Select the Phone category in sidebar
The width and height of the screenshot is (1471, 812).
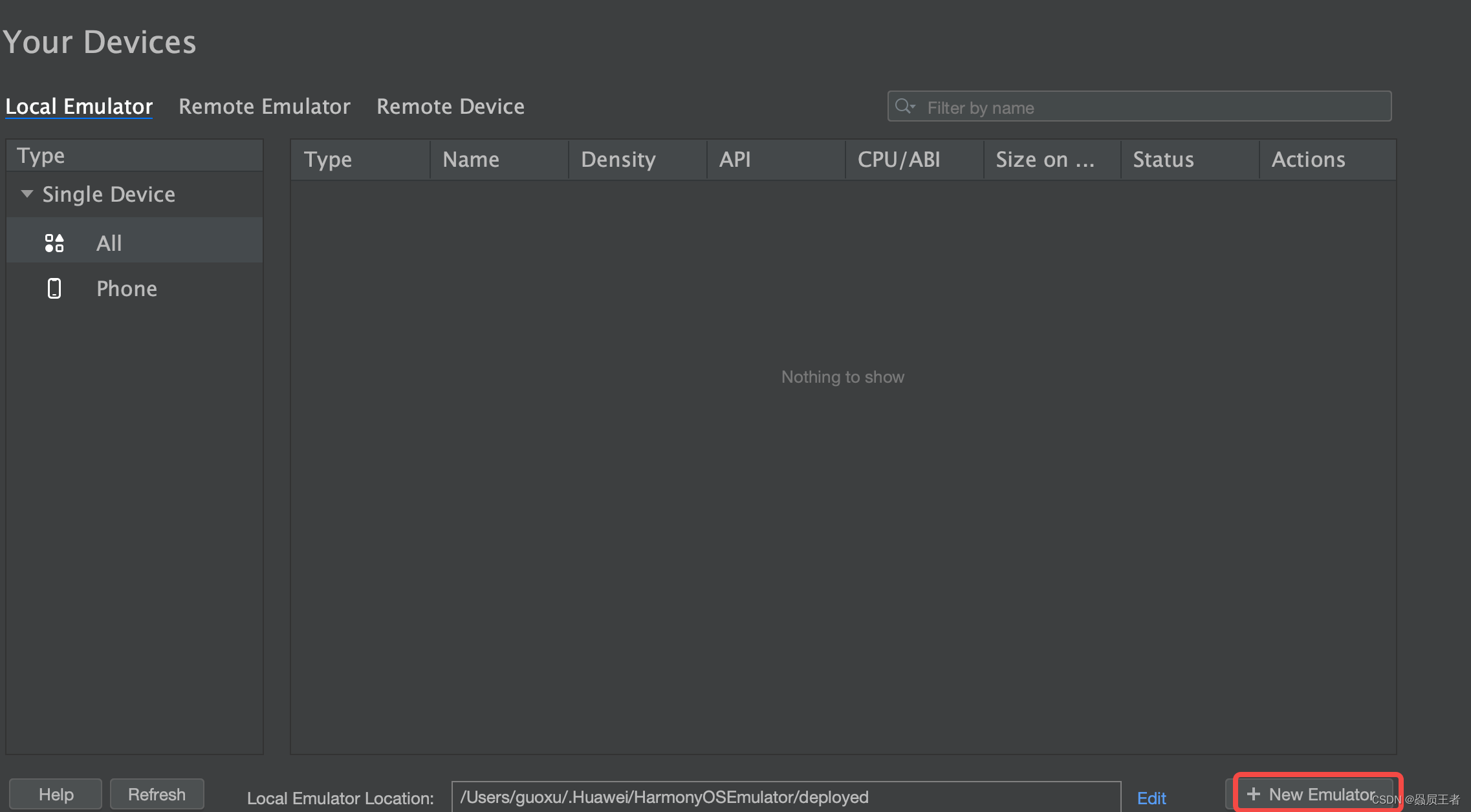(127, 288)
